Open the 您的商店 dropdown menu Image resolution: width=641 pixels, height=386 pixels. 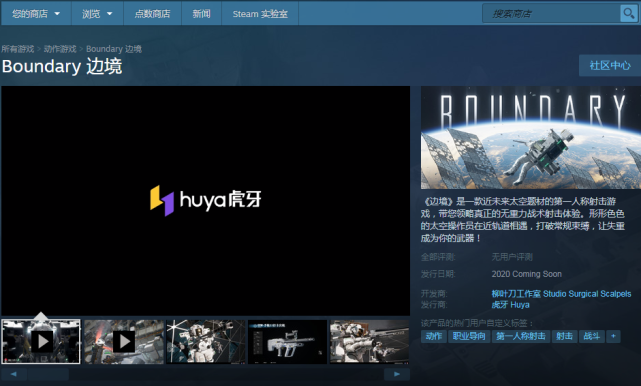click(x=36, y=13)
